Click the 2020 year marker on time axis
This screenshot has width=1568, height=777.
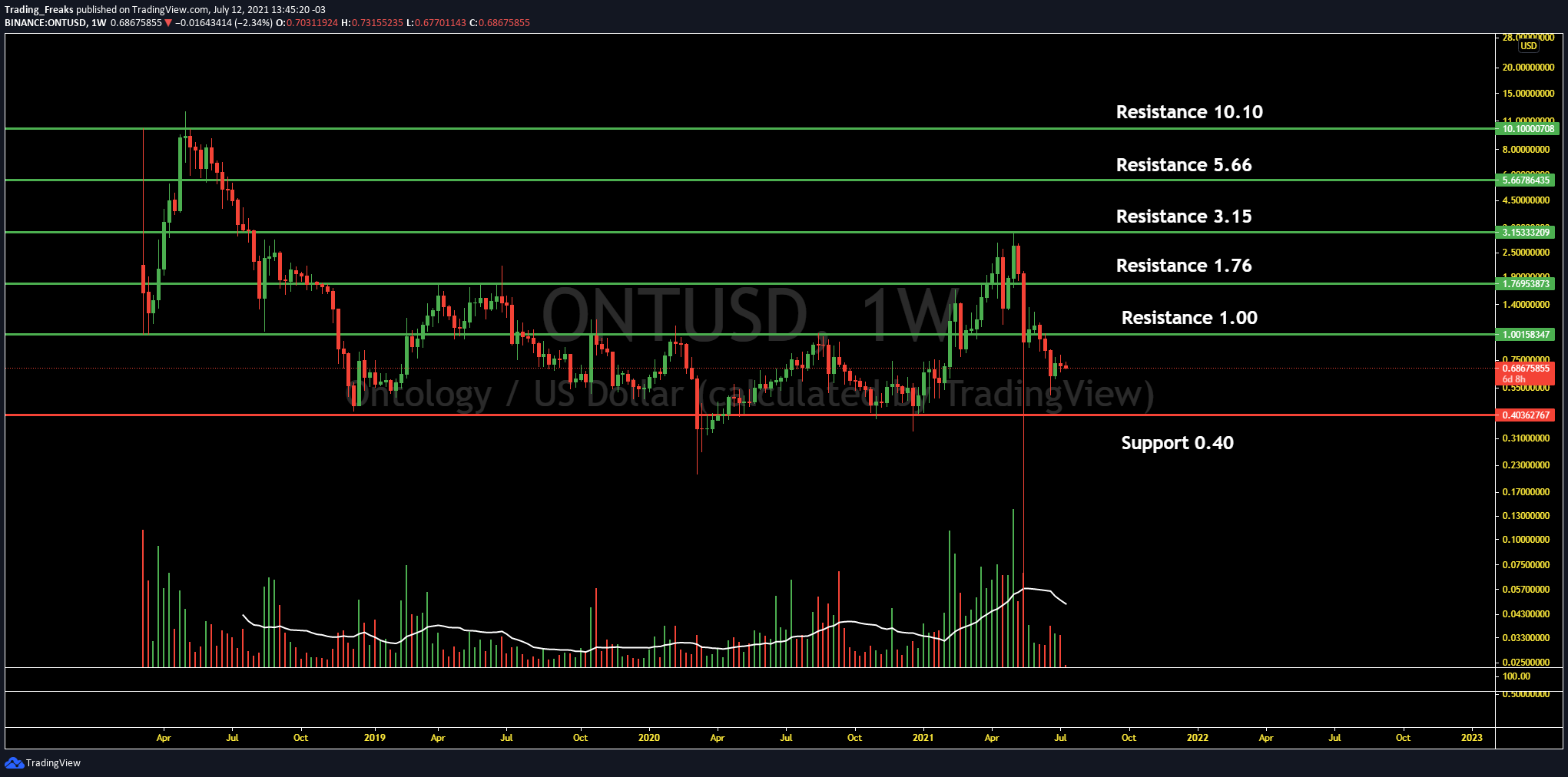coord(649,738)
